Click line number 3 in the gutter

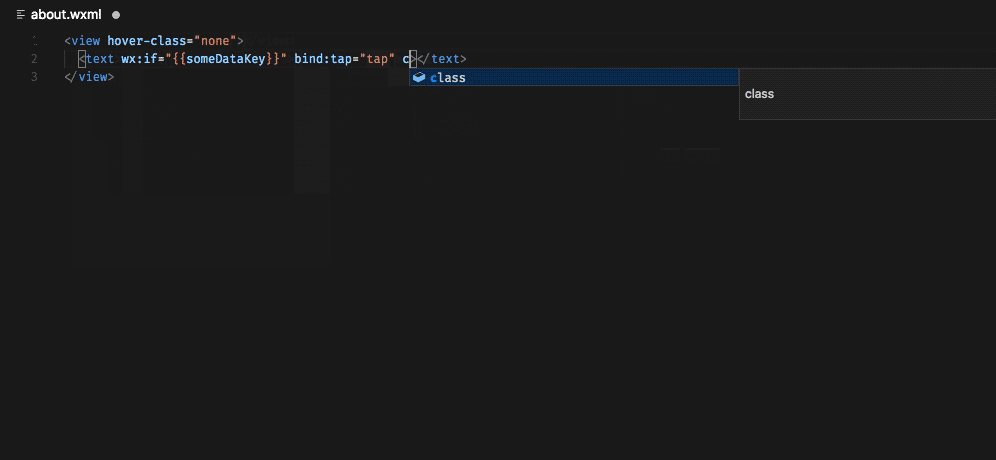point(34,77)
